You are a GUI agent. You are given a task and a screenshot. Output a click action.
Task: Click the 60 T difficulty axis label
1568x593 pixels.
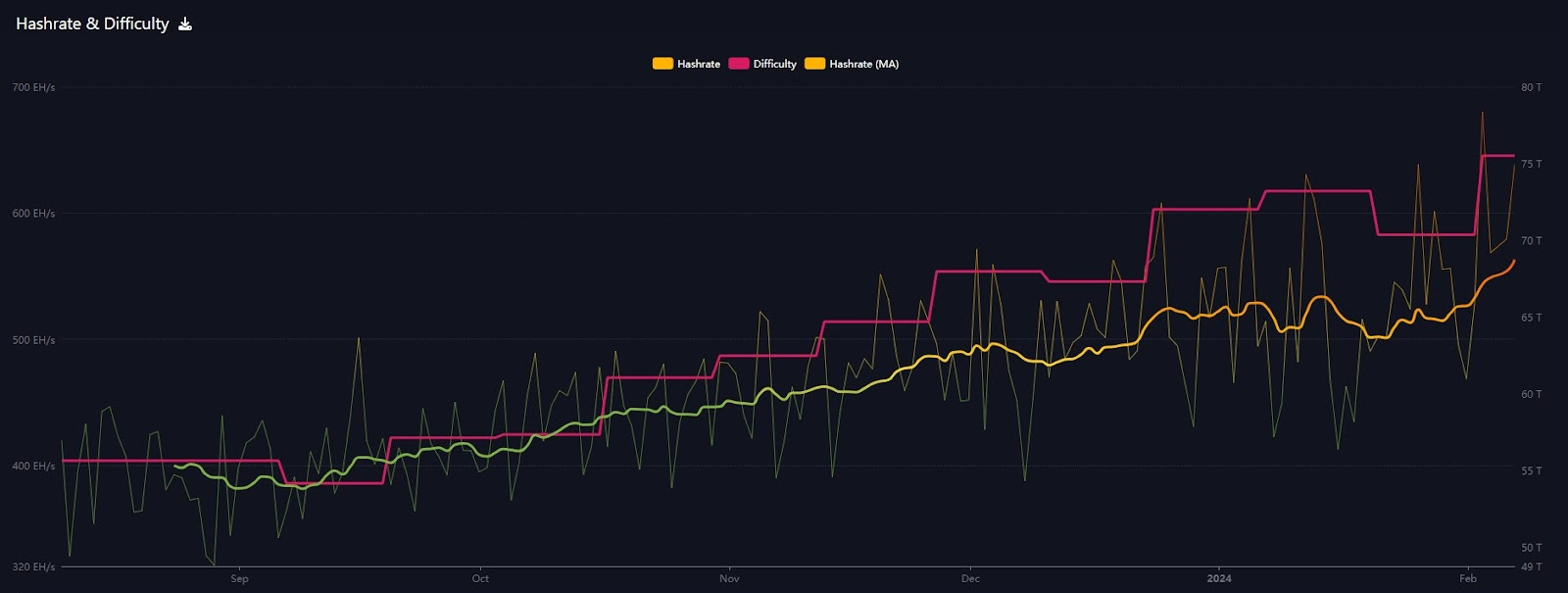1531,394
